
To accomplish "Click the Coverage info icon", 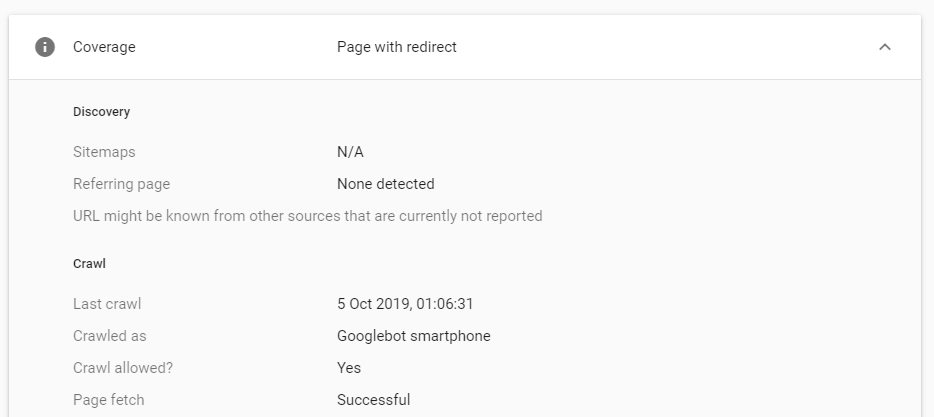I will [x=45, y=47].
